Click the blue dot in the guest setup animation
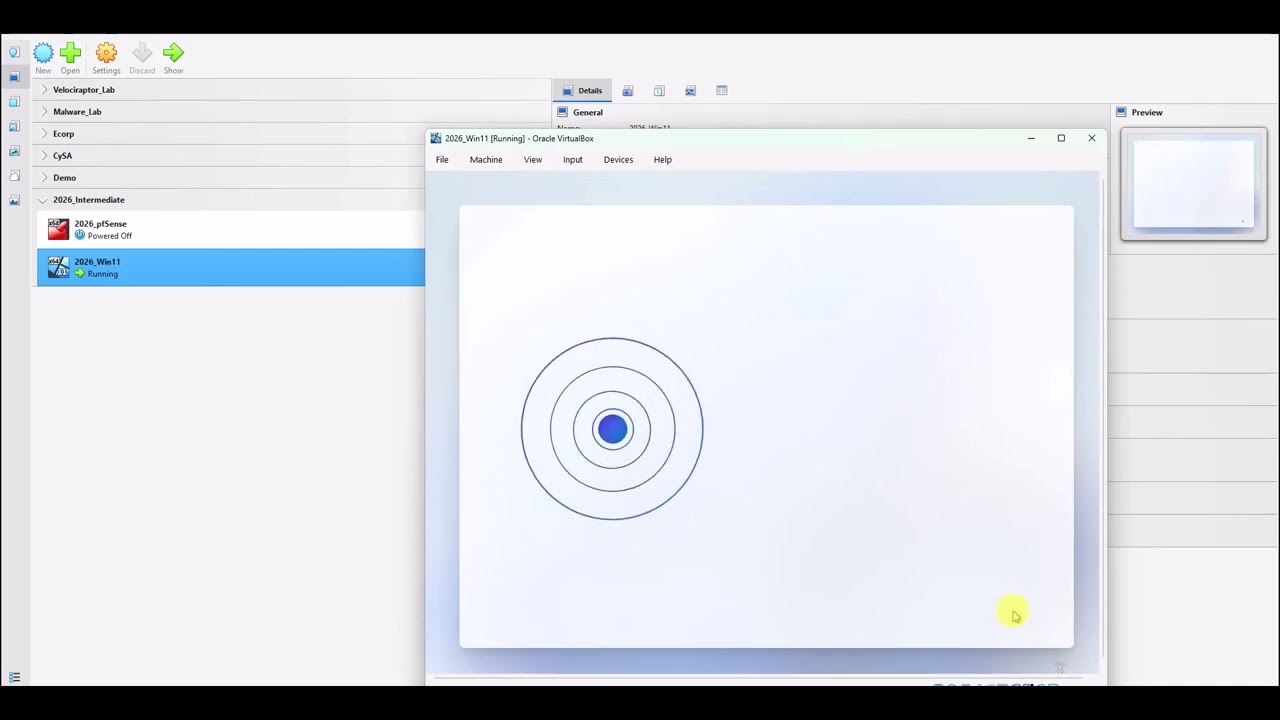The width and height of the screenshot is (1280, 720). click(612, 429)
